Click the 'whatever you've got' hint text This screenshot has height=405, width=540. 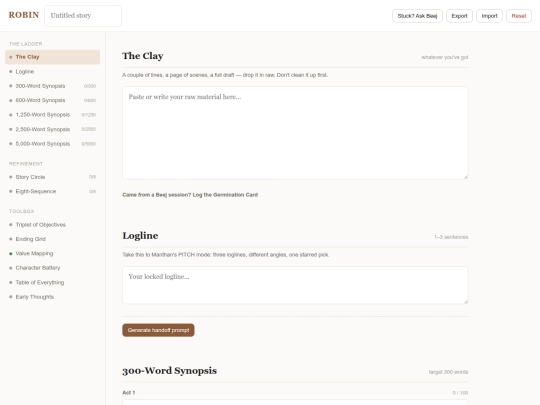point(445,57)
